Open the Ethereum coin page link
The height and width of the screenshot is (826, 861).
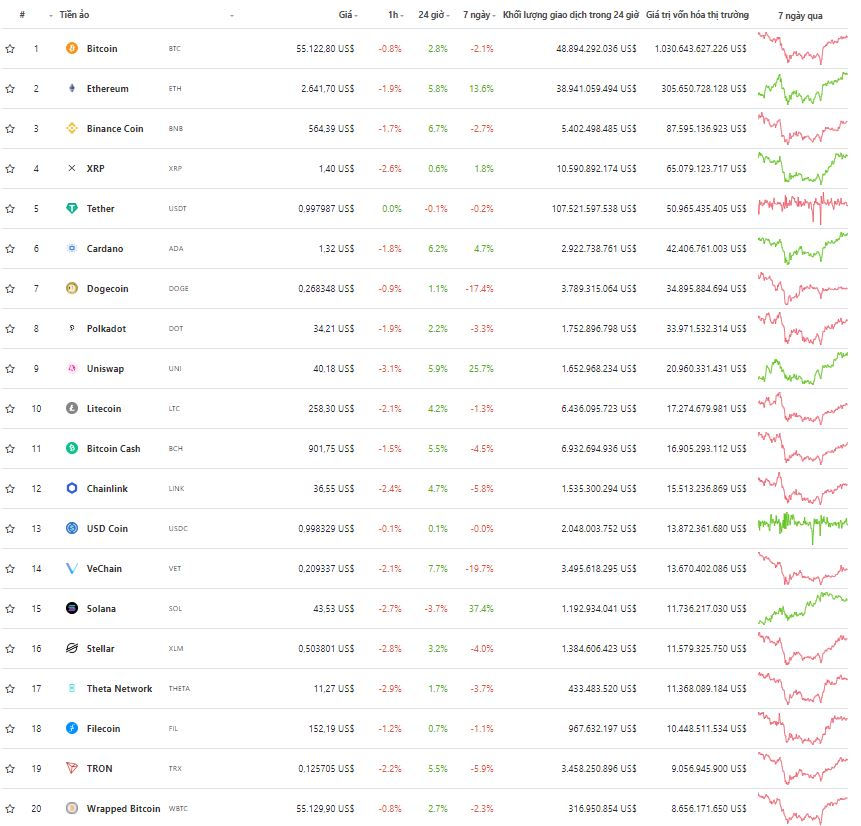point(108,88)
